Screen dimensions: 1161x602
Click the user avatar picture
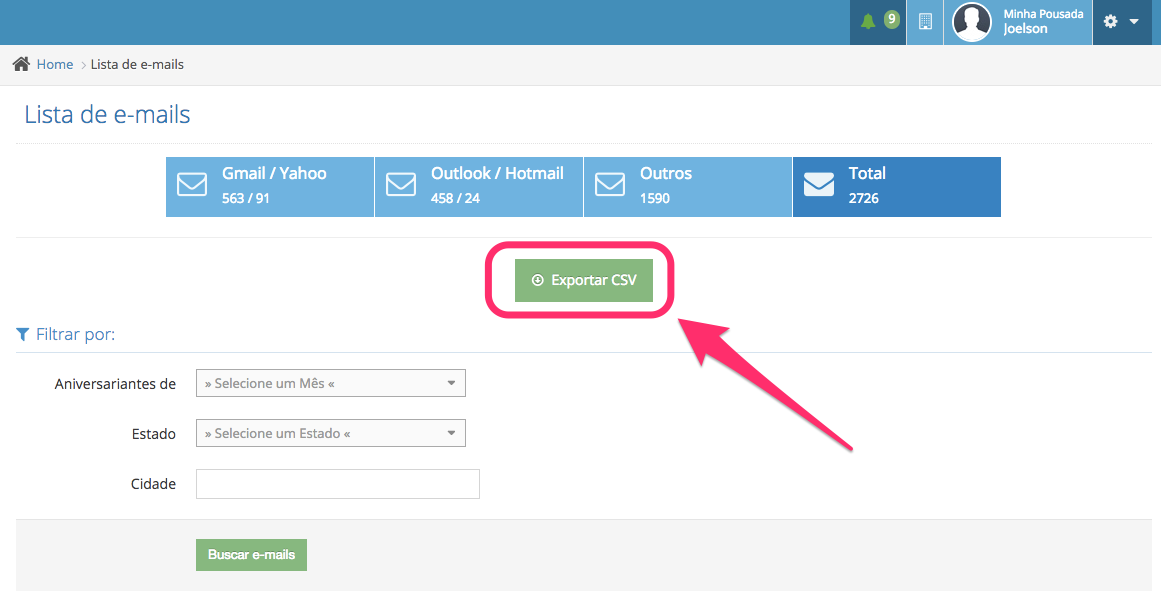click(x=971, y=22)
